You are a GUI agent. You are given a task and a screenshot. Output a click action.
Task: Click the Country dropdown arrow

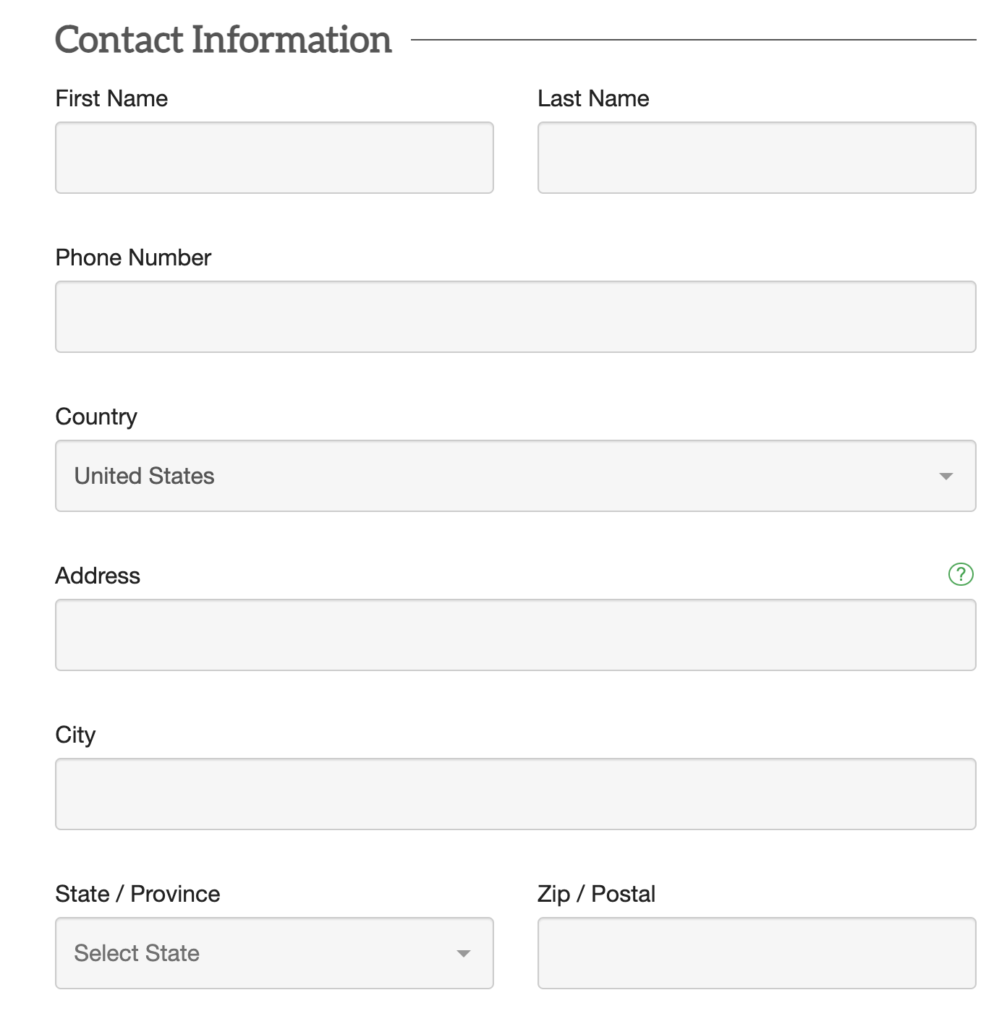(x=946, y=477)
